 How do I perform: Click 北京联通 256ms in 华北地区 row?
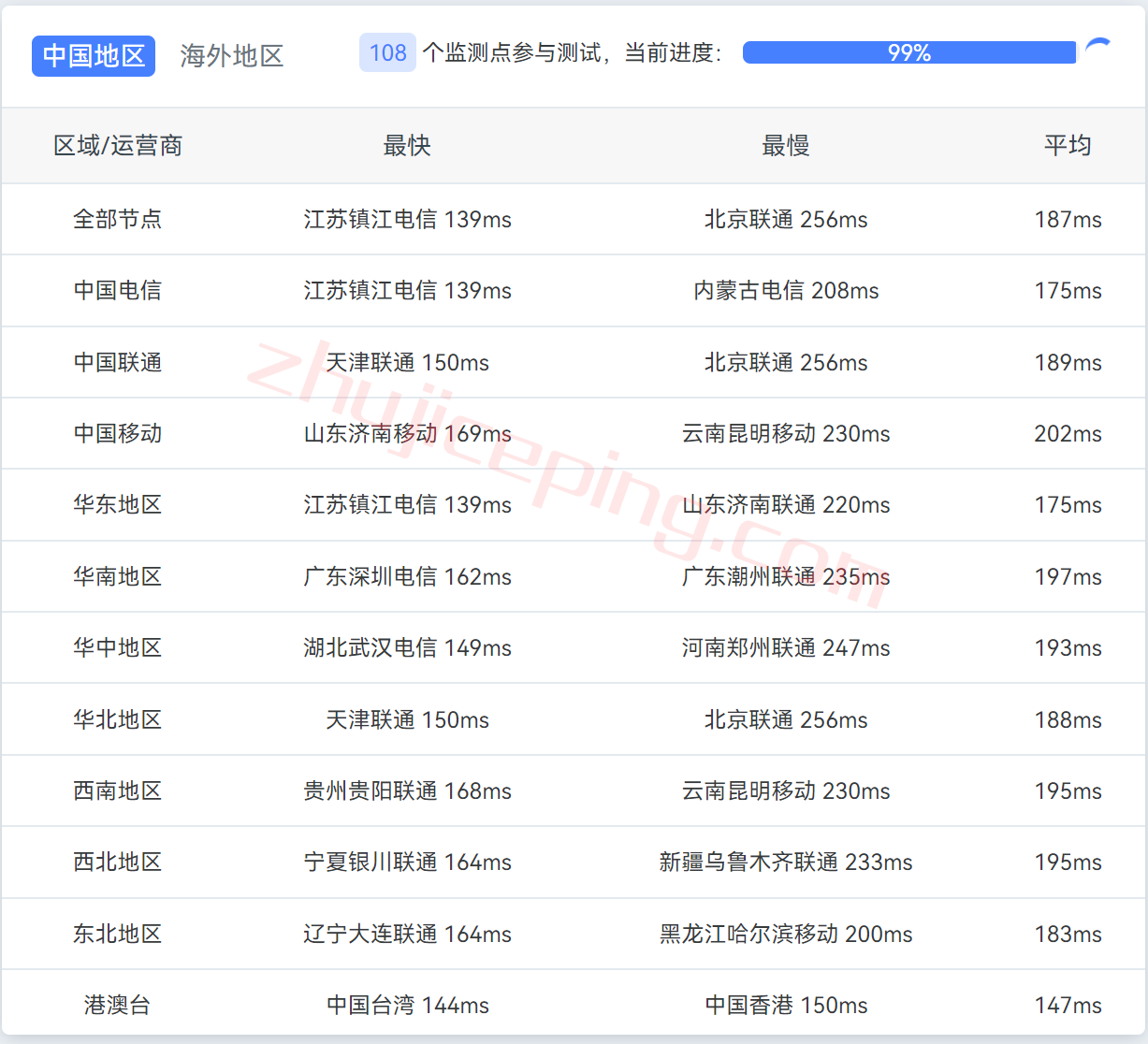pos(786,719)
